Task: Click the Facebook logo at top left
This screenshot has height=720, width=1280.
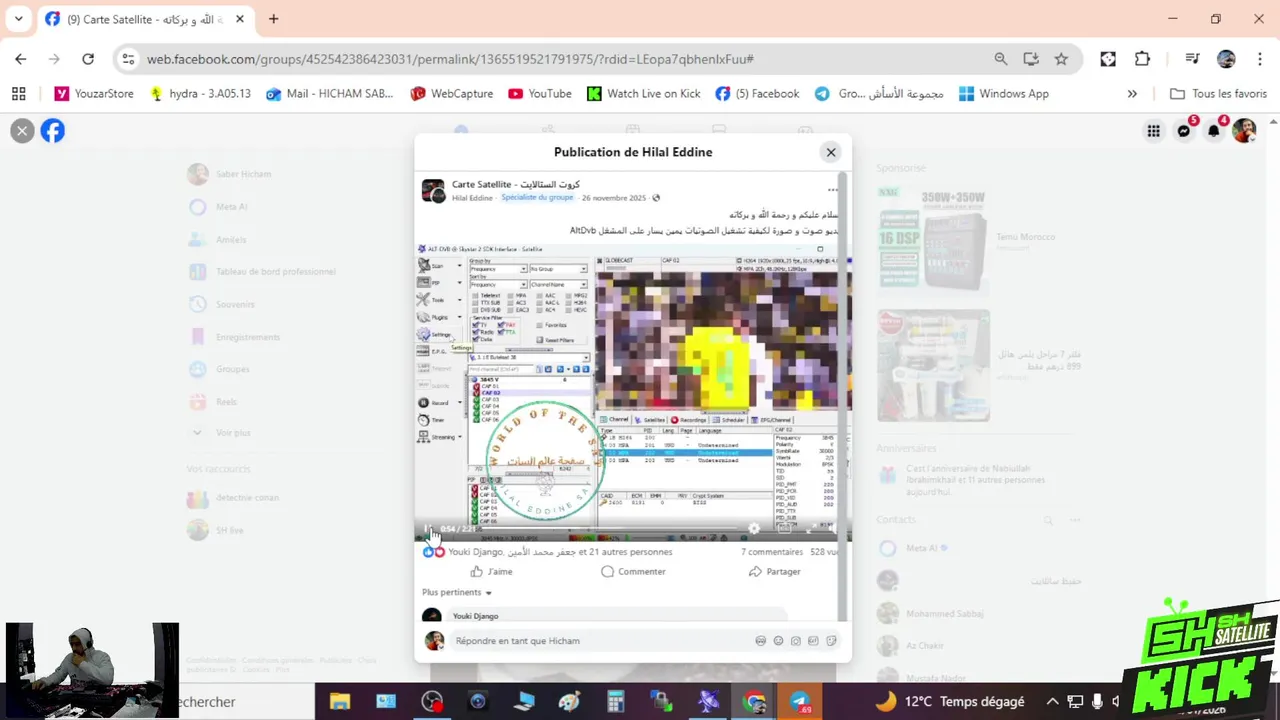Action: click(53, 131)
